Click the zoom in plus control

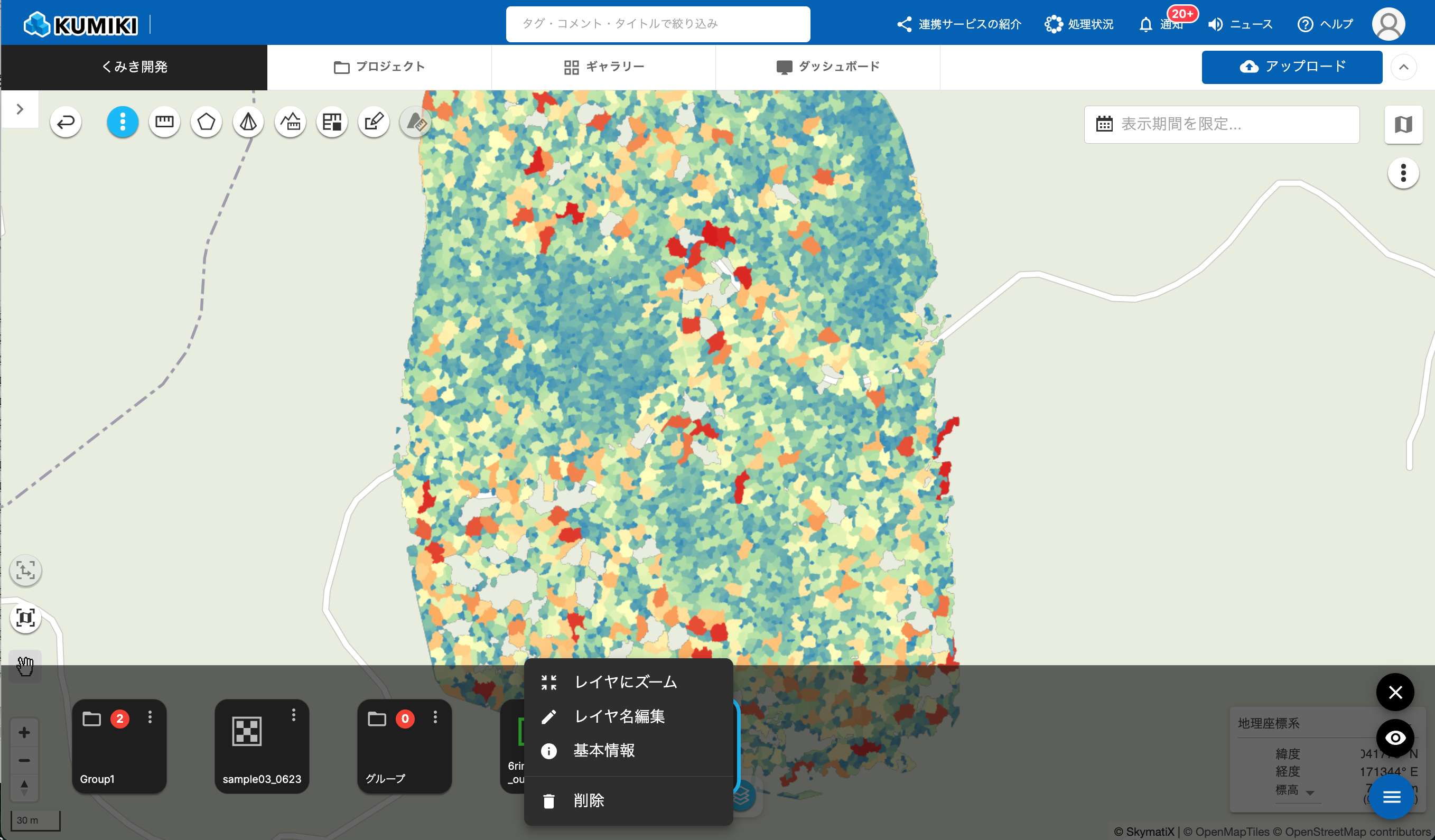pyautogui.click(x=24, y=732)
